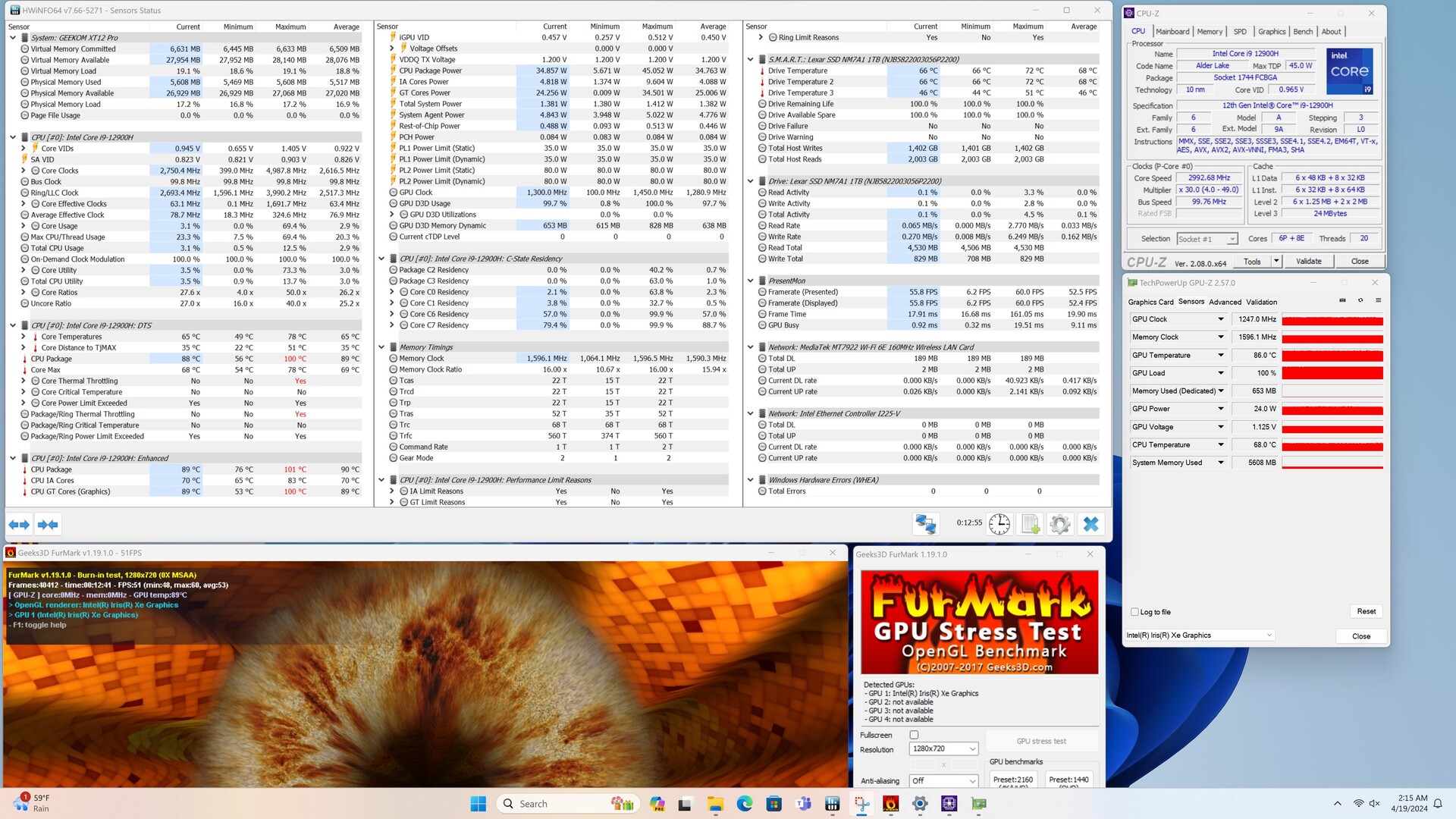Switch to CPU-Z via its taskbar icon
The image size is (1456, 819).
[x=949, y=804]
